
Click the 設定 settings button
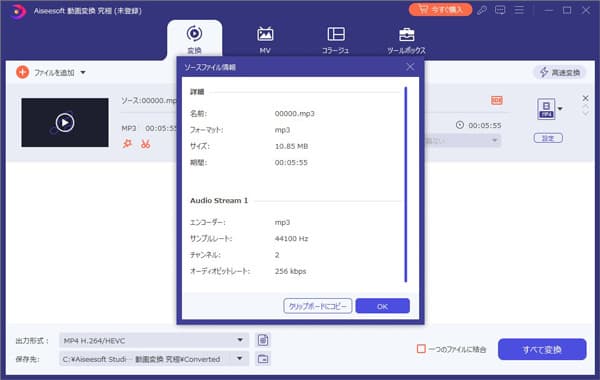coord(548,138)
